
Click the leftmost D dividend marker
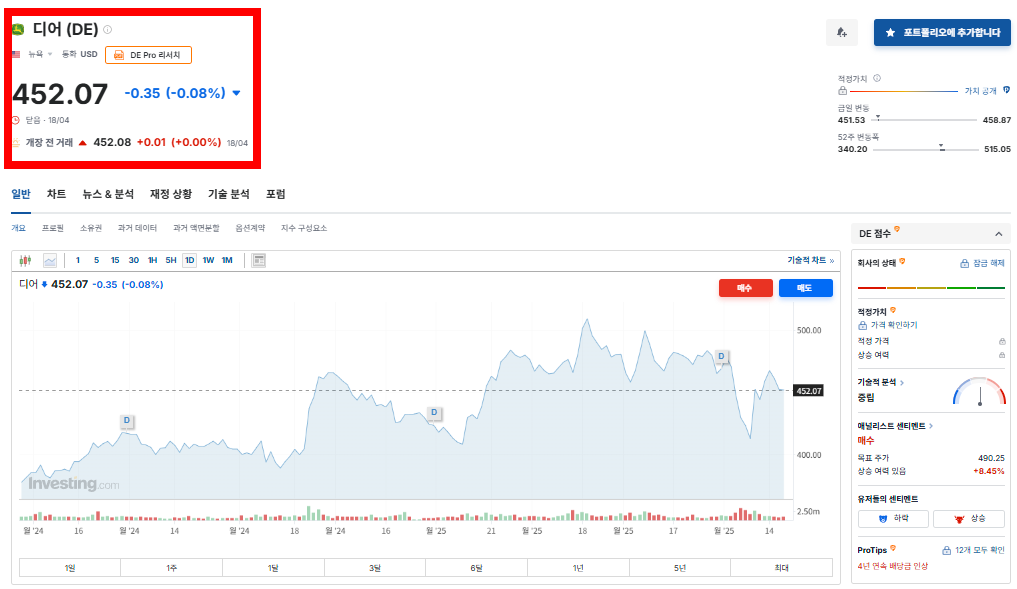click(126, 420)
